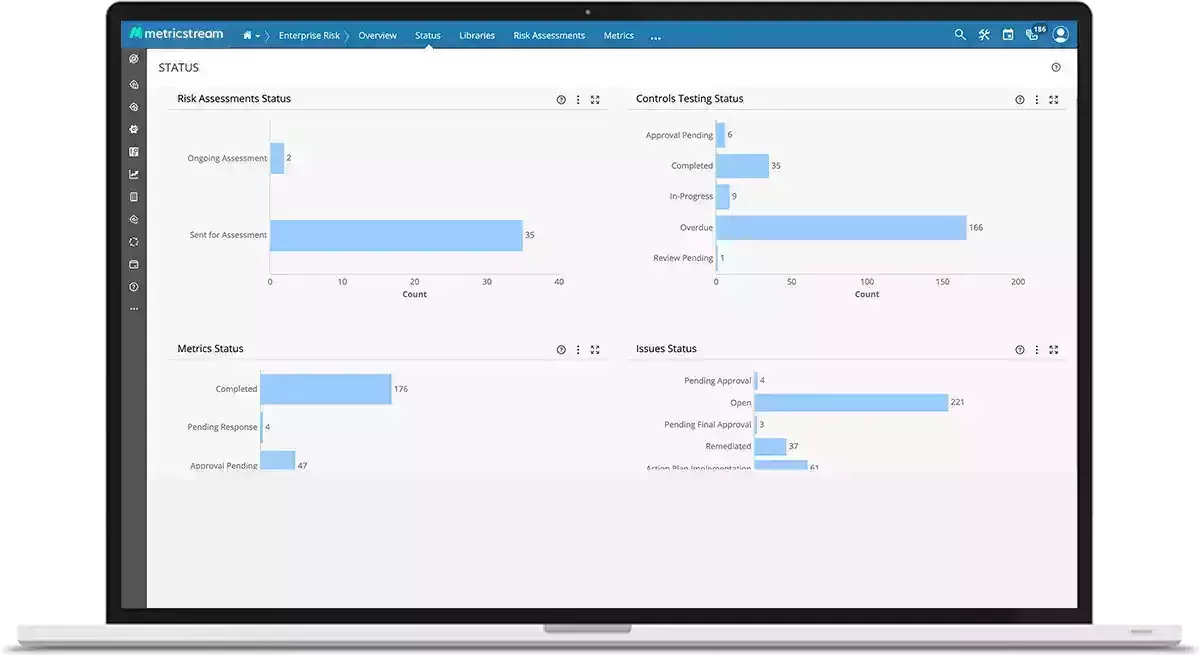Maximize the Risk Assessments Status panel

pyautogui.click(x=595, y=100)
